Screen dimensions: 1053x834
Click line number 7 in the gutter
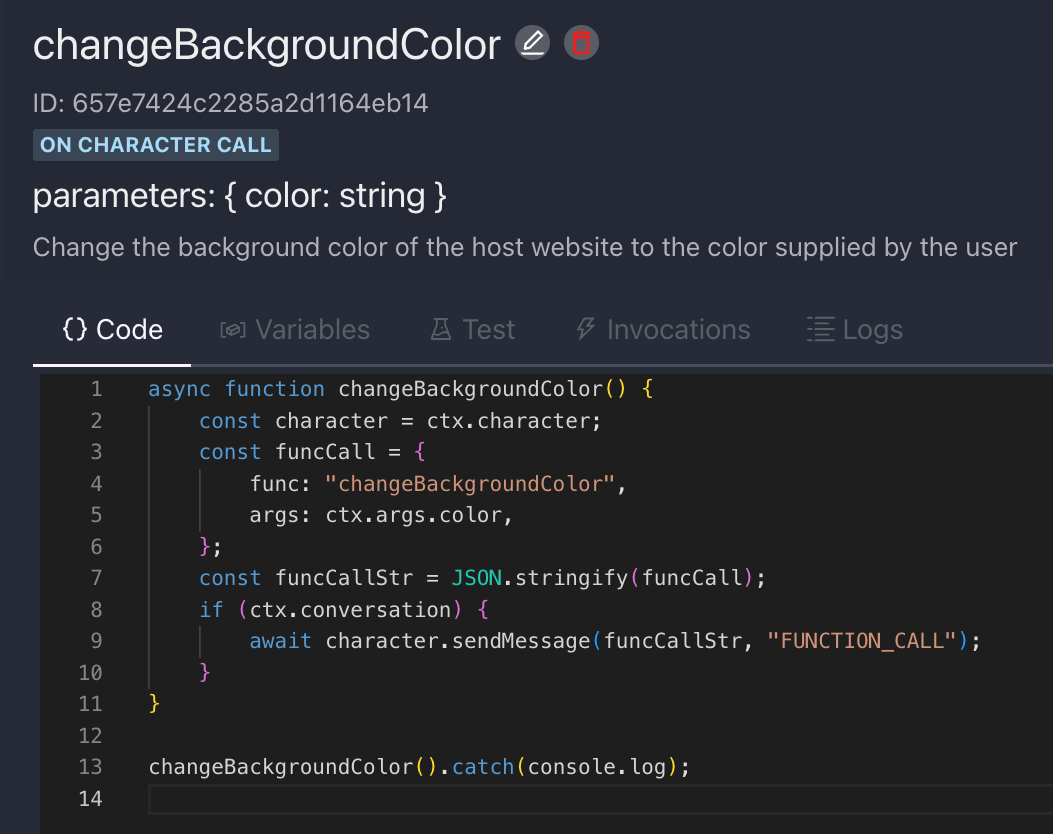tap(96, 578)
